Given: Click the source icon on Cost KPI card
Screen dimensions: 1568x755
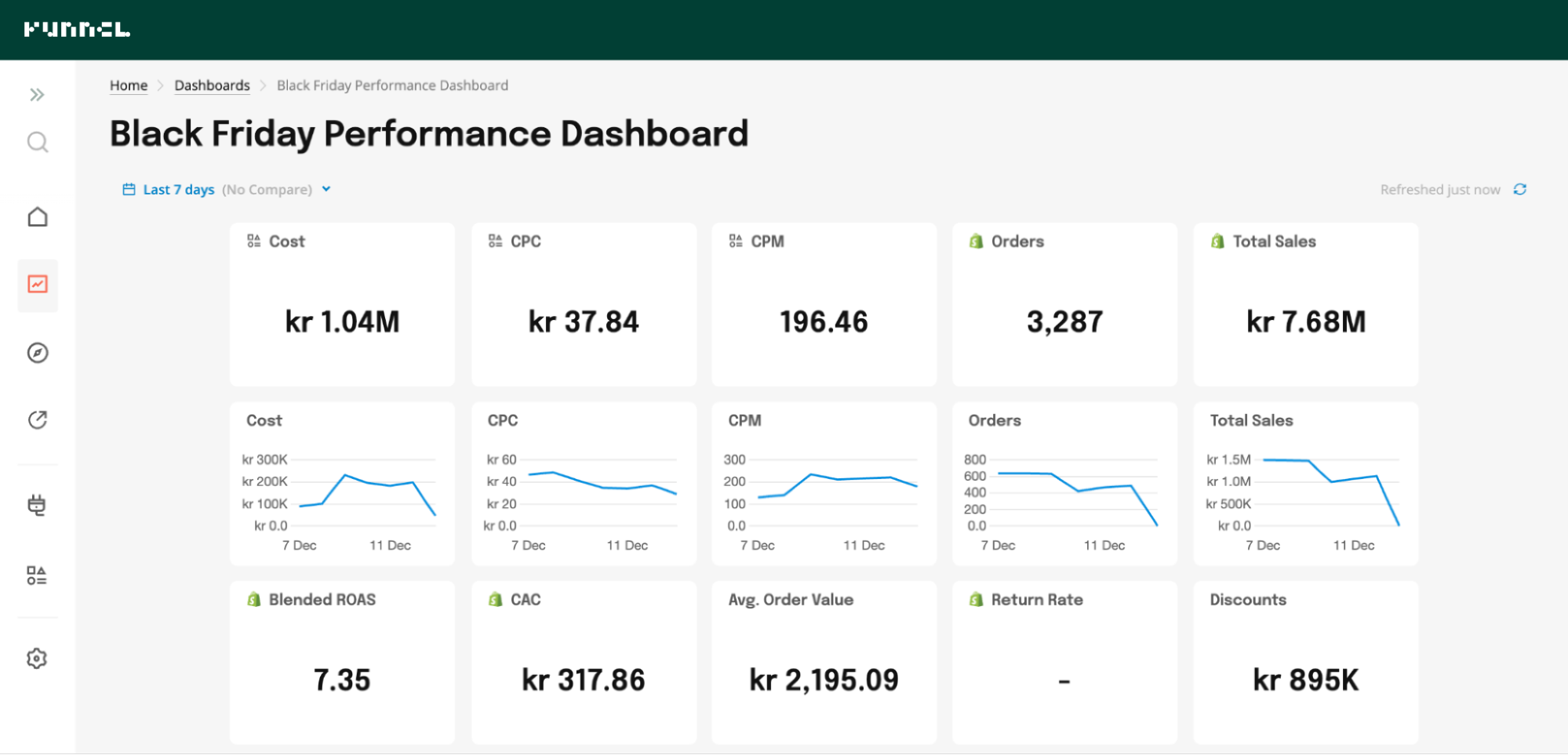Looking at the screenshot, I should tap(253, 241).
